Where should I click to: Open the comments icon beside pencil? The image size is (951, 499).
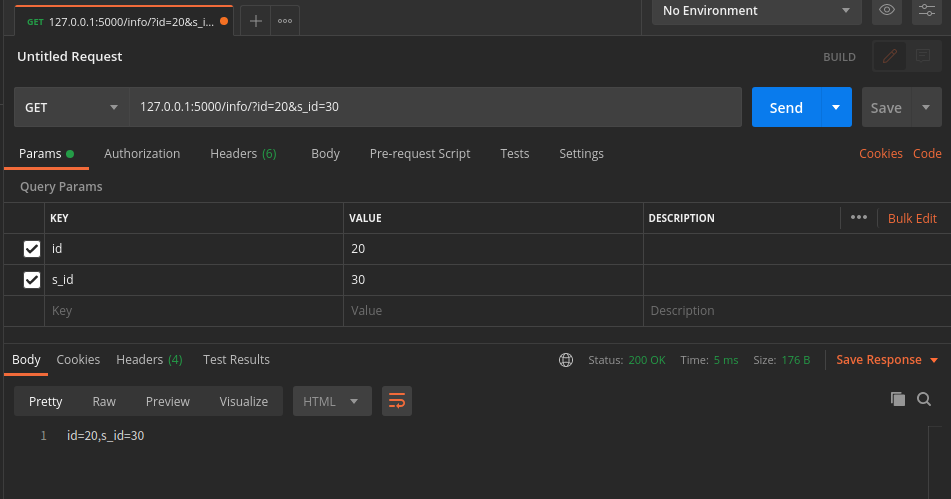[922, 57]
